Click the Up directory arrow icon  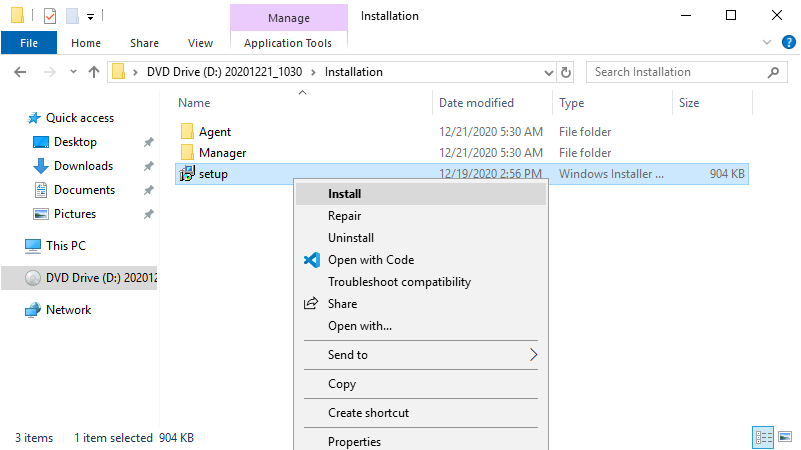[94, 72]
